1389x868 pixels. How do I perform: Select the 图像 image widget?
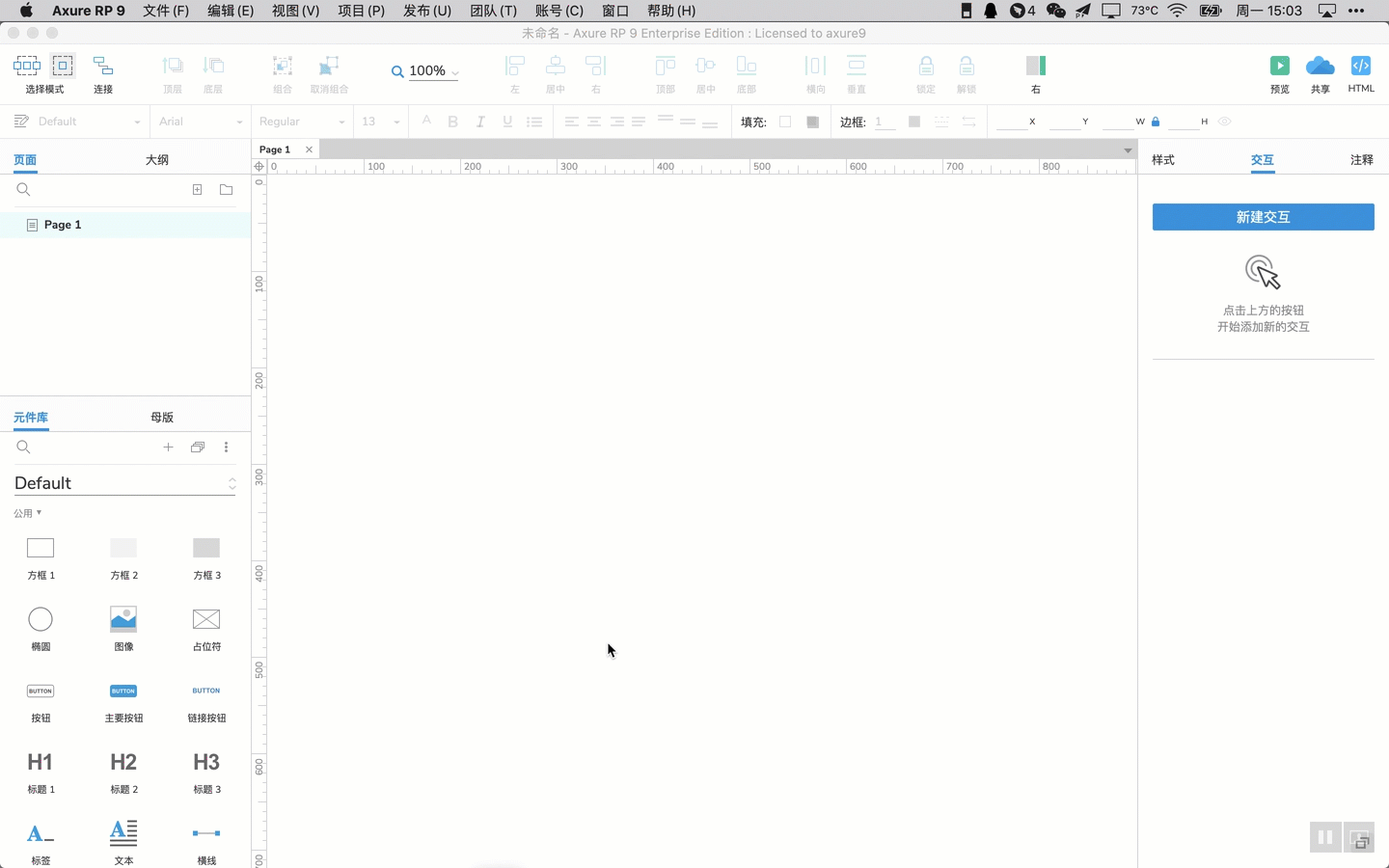click(123, 619)
